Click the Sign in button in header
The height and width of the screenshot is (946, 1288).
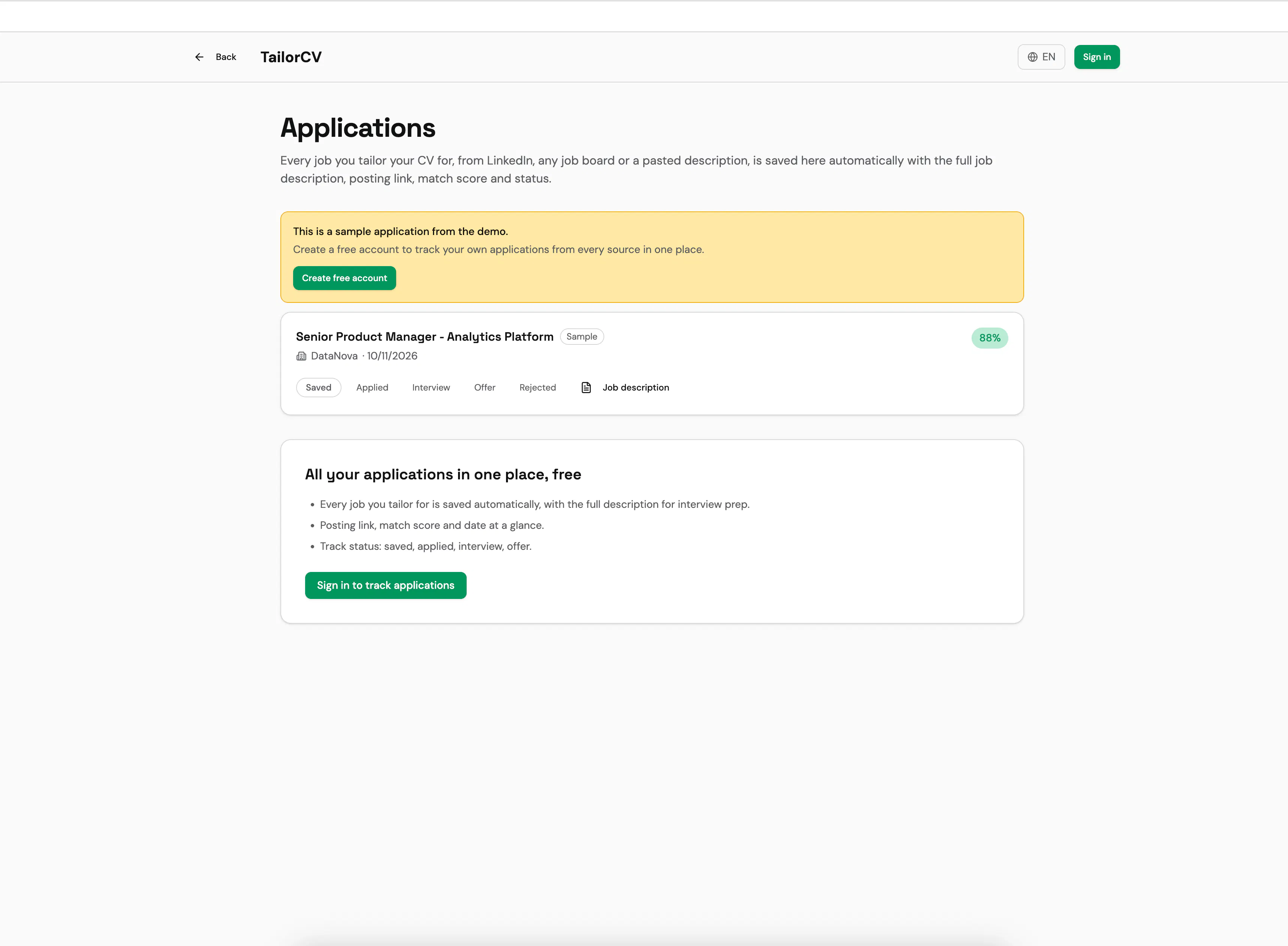[1097, 57]
